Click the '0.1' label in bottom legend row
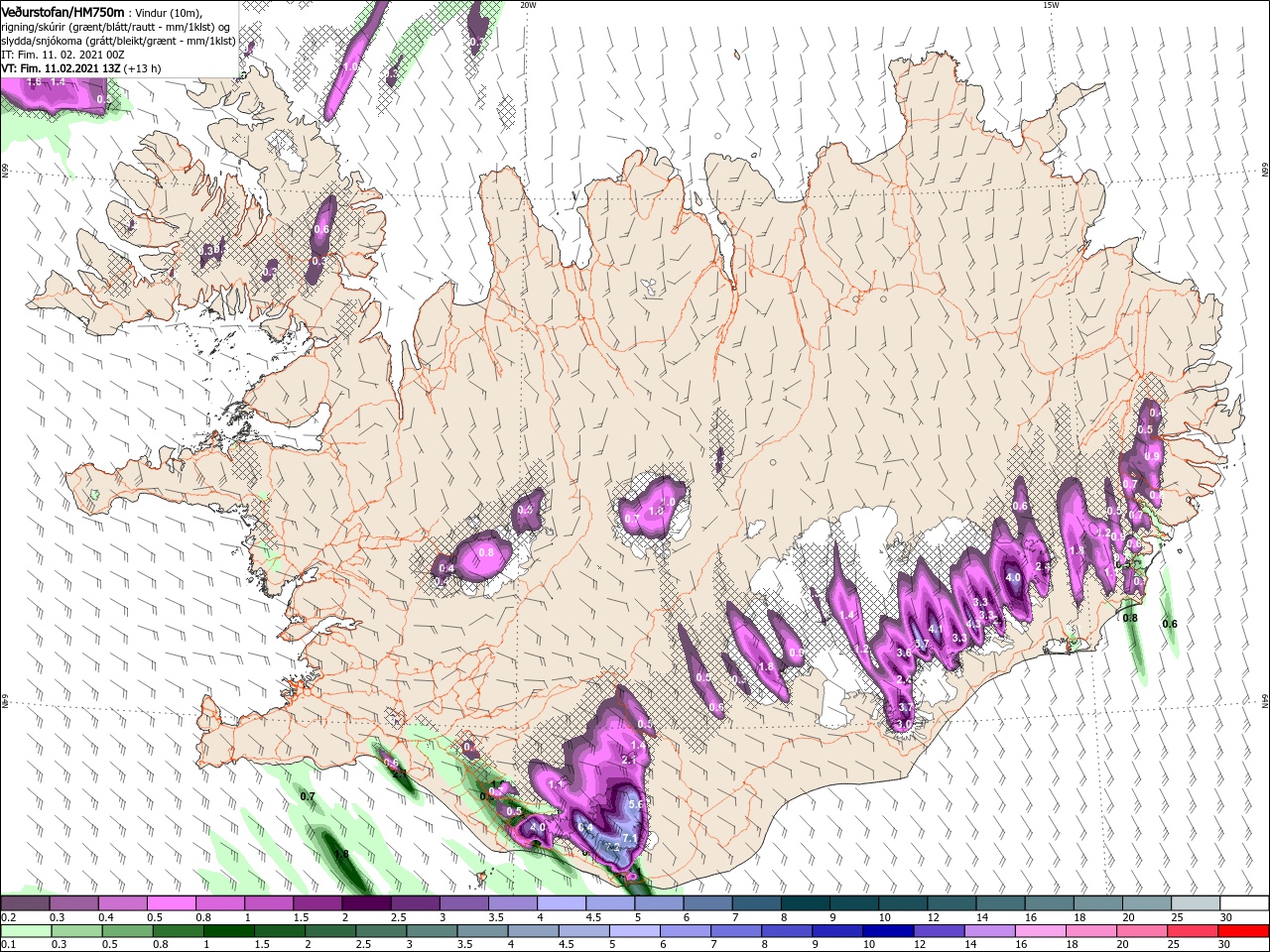 8,945
